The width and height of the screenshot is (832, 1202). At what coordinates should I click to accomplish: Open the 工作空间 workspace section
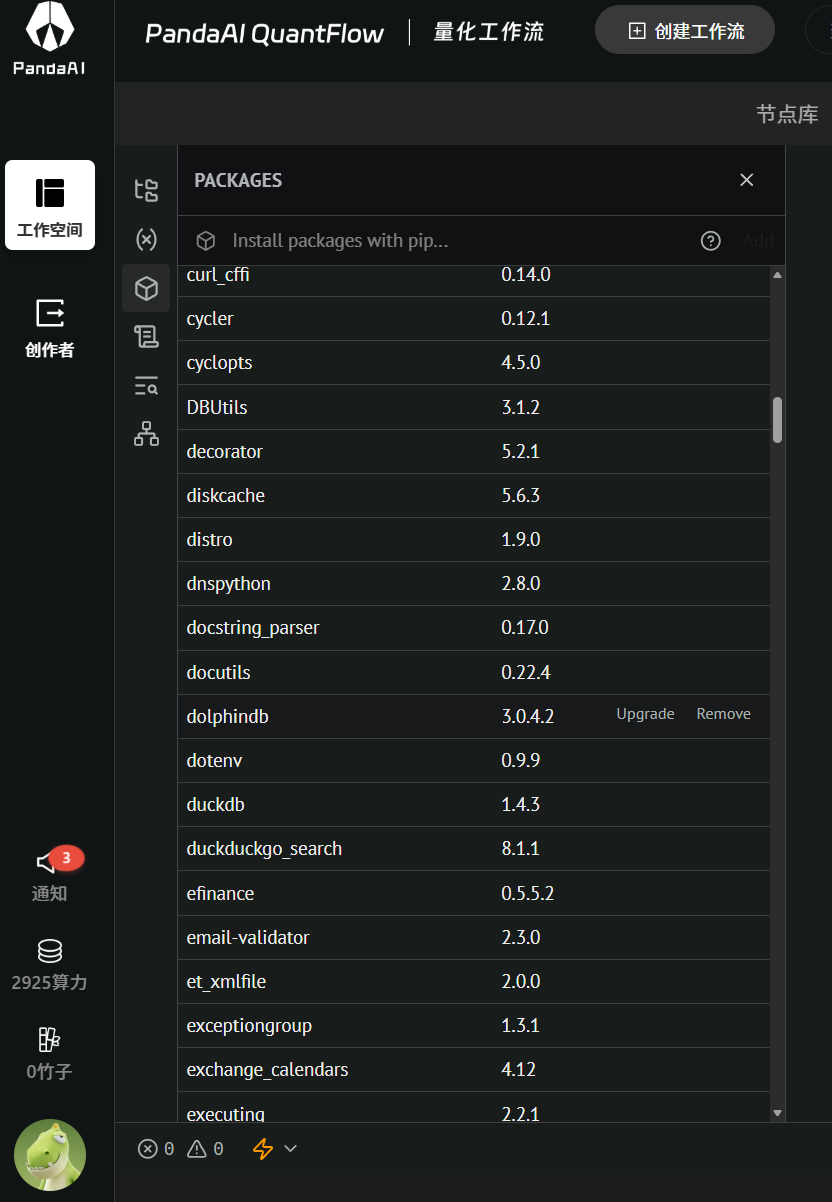pyautogui.click(x=50, y=205)
